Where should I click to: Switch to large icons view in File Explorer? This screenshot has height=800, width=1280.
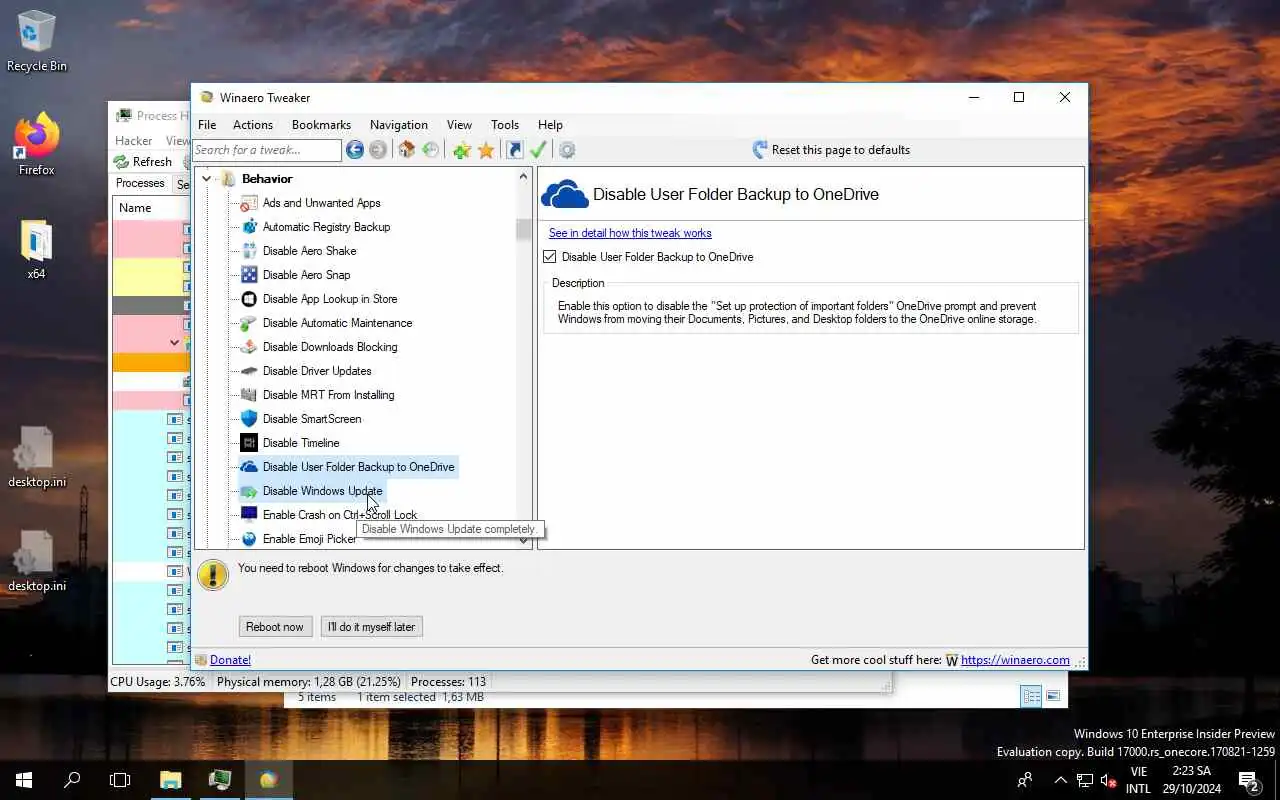pyautogui.click(x=1053, y=696)
